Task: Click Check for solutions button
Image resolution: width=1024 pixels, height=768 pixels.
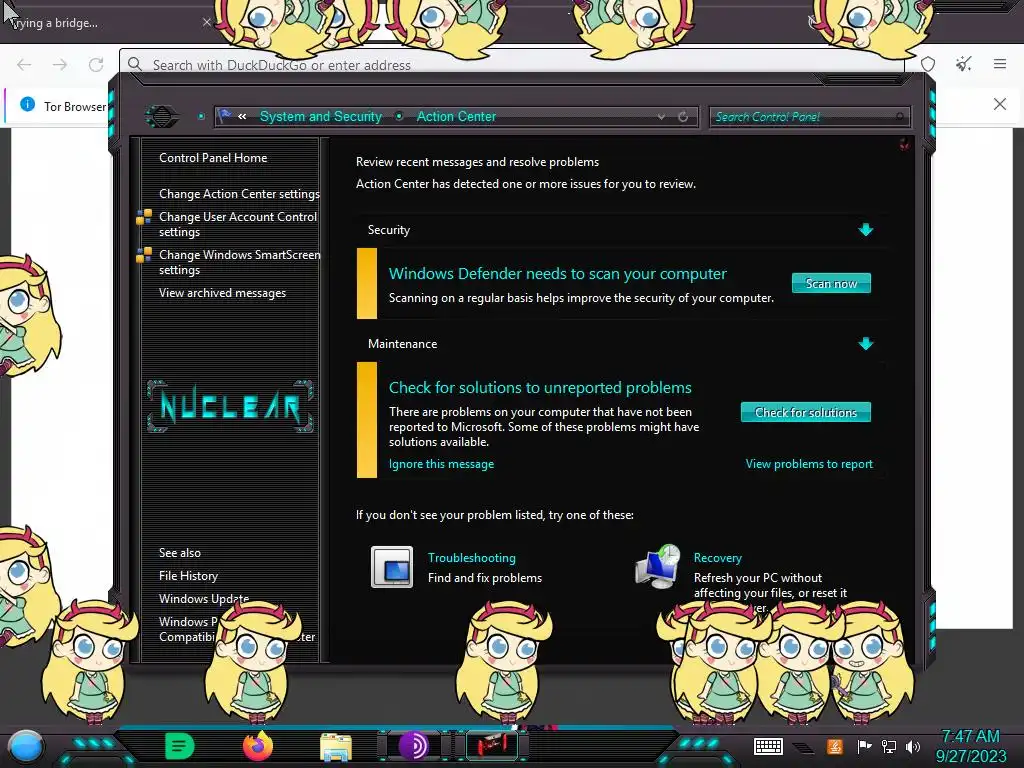Action: pyautogui.click(x=805, y=412)
